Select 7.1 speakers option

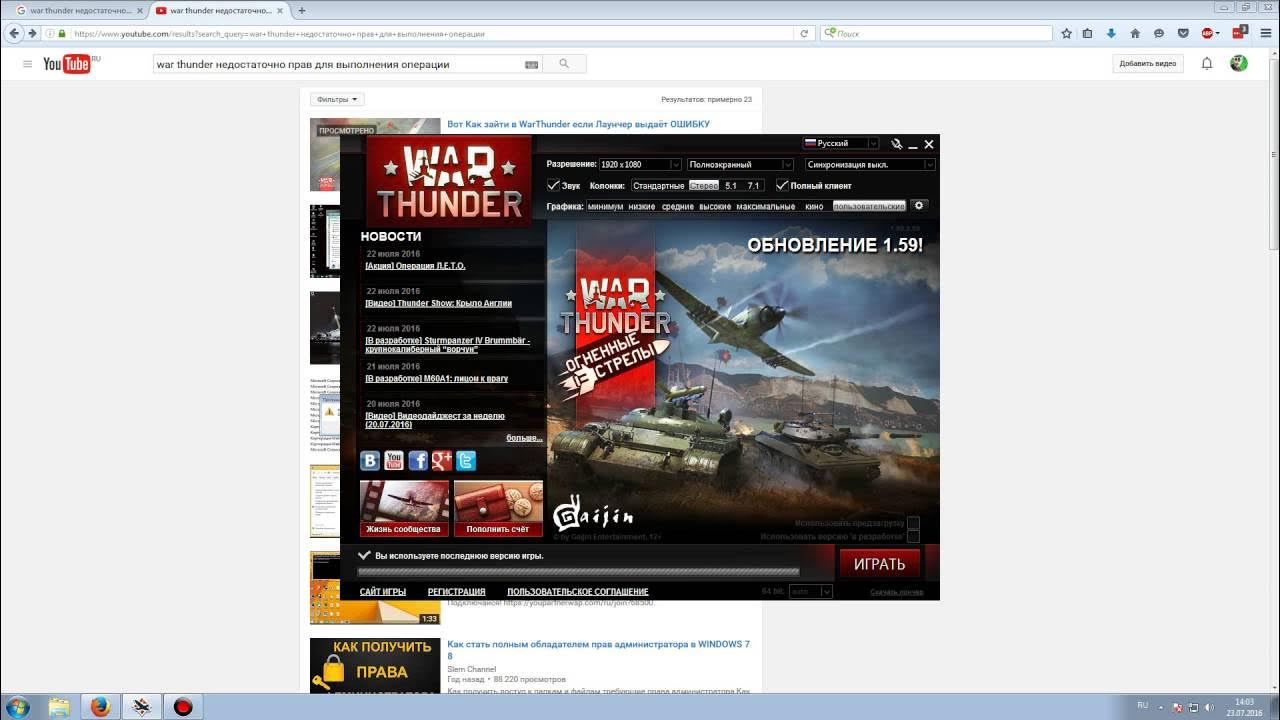tap(753, 186)
